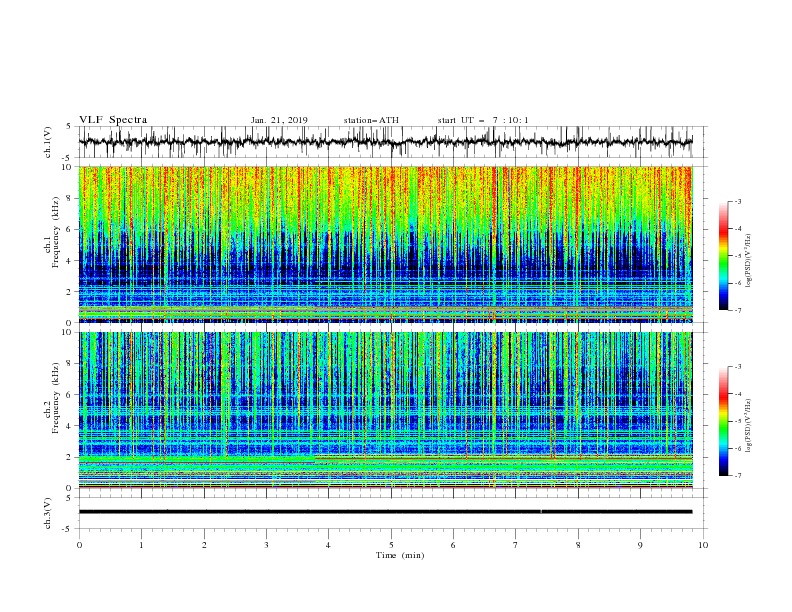The width and height of the screenshot is (792, 612).
Task: Click the 'VLF Spectra' title text
Action: point(113,120)
